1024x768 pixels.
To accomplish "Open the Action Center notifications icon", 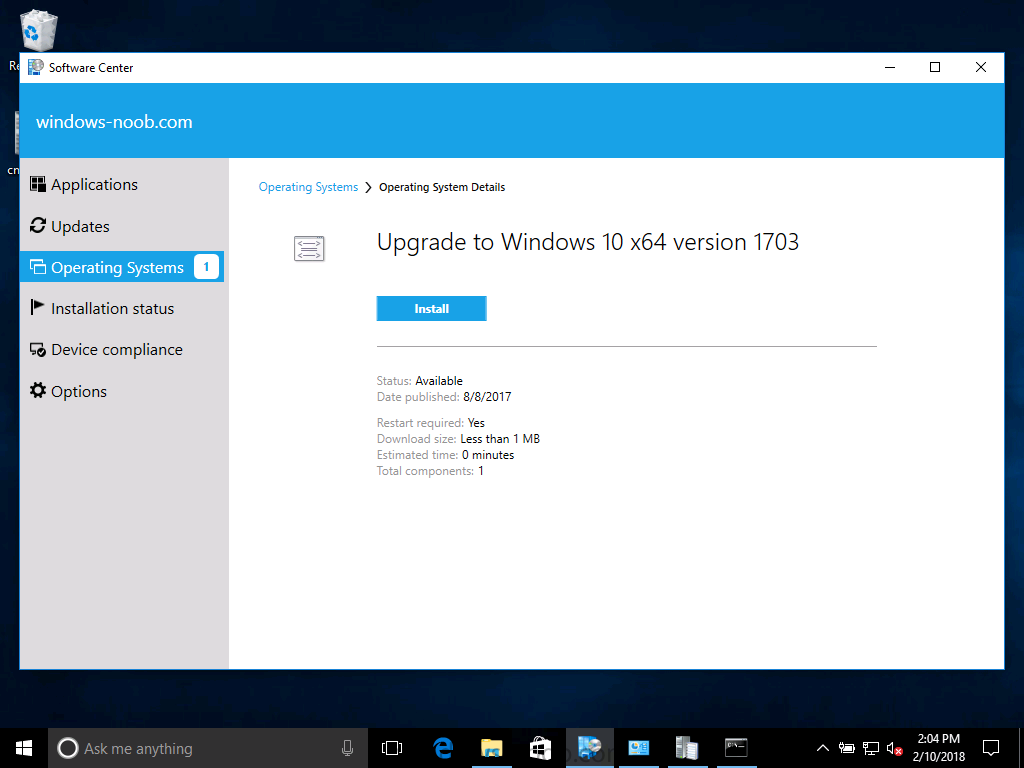I will click(991, 748).
